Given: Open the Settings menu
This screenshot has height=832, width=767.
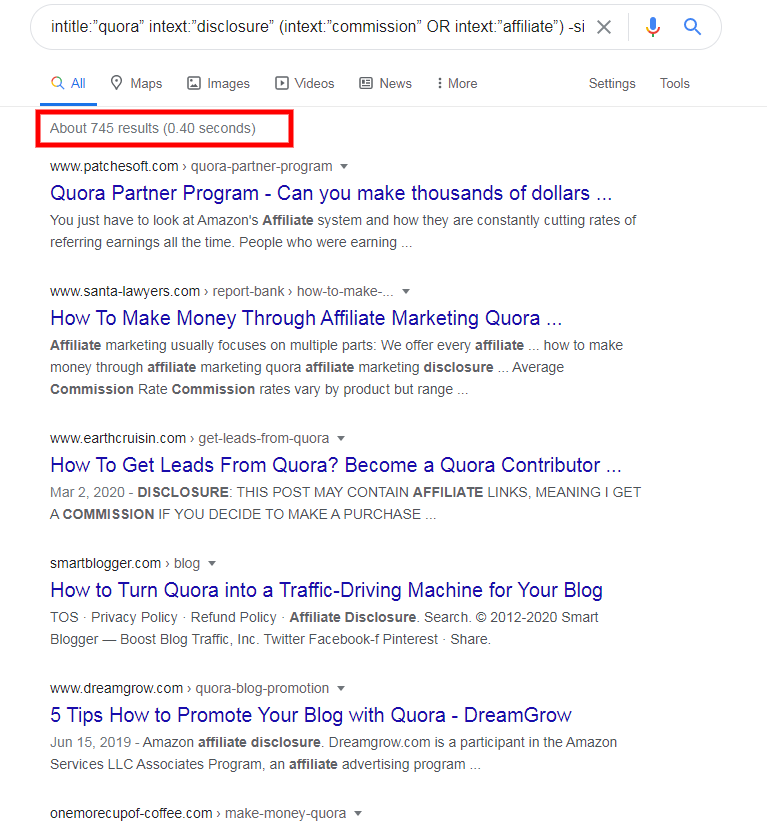Looking at the screenshot, I should (x=612, y=83).
